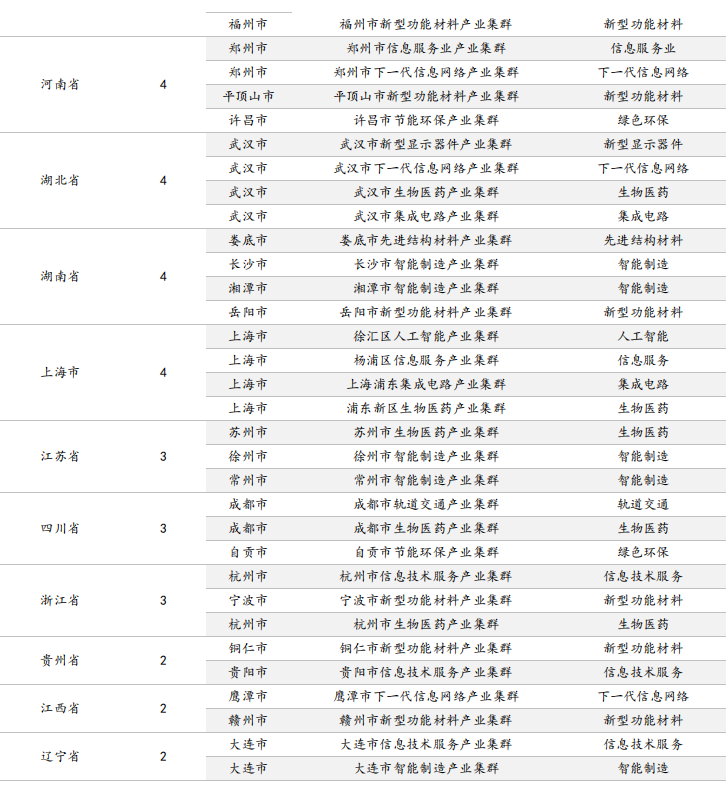Click the 平顶山市 city cell
This screenshot has height=785, width=728.
point(248,96)
